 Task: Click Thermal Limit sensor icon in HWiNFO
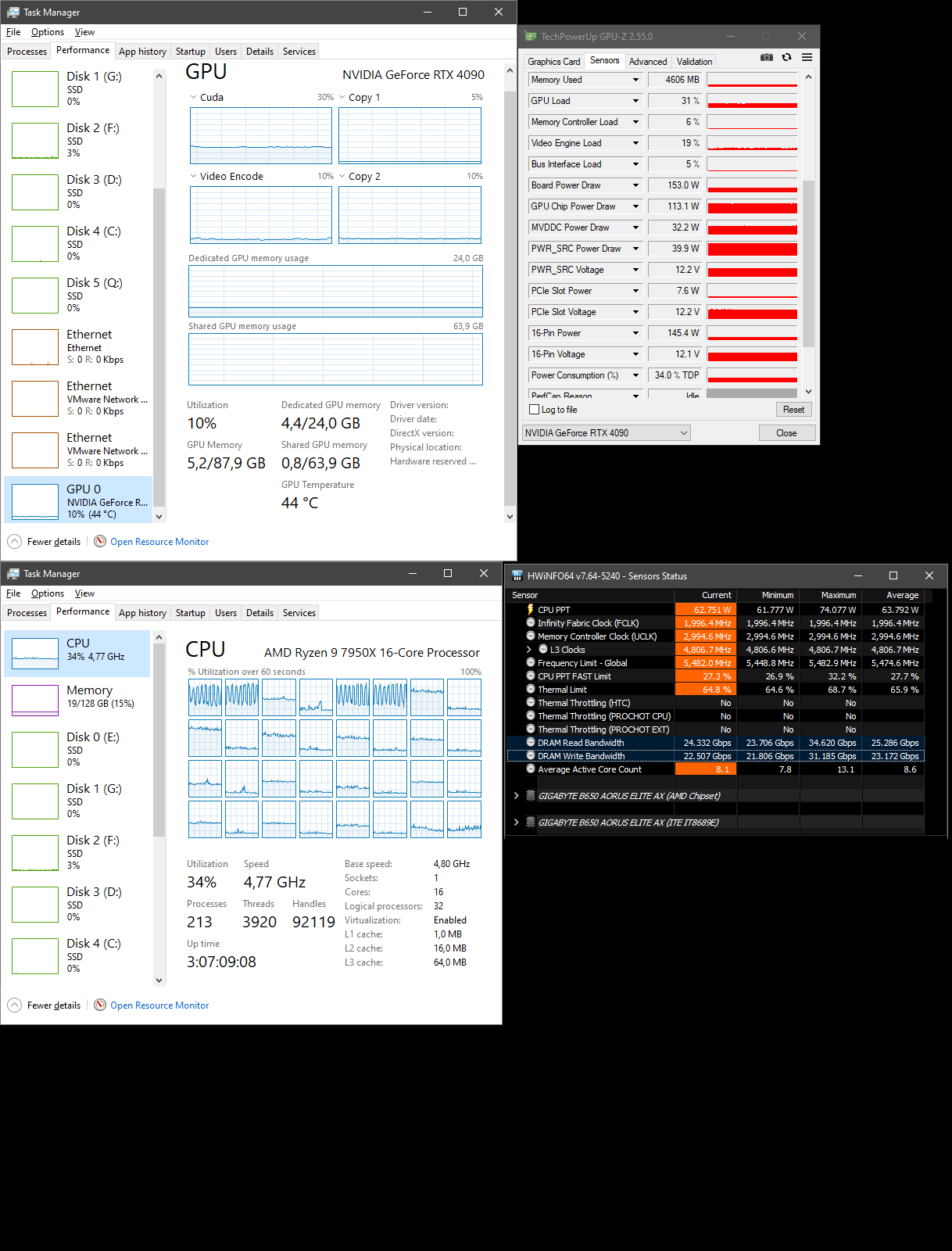click(531, 690)
